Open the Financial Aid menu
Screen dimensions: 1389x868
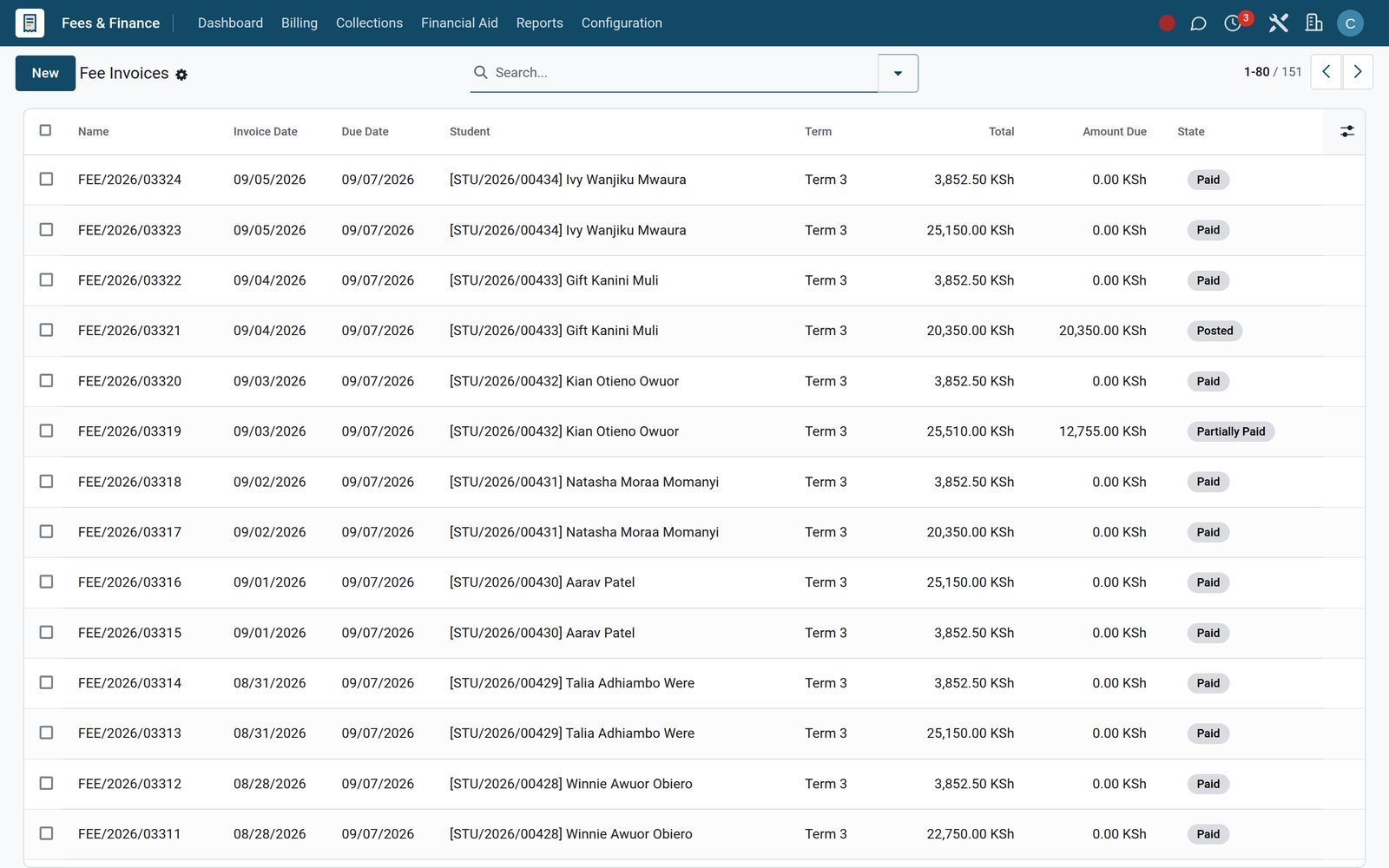tap(459, 23)
